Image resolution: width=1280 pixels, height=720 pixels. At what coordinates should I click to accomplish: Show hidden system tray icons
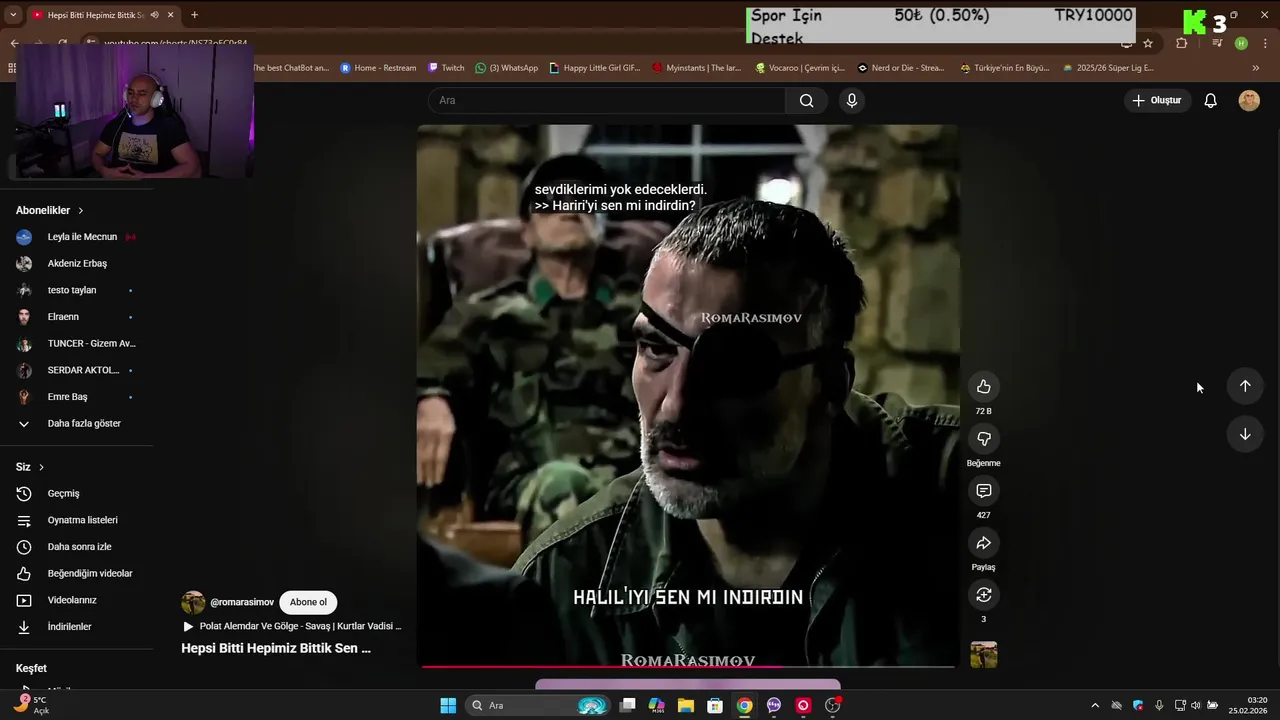pyautogui.click(x=1095, y=705)
